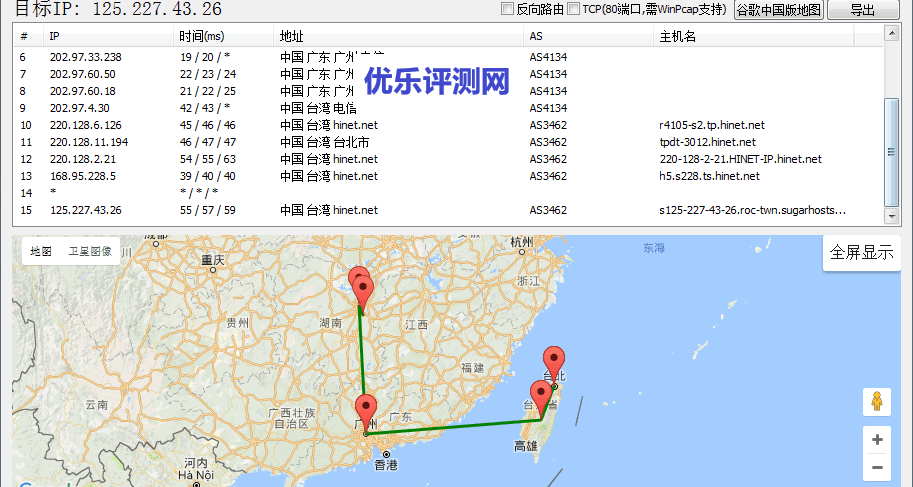913x487 pixels.
Task: Click the 谷歌中国版地图 button
Action: tap(778, 10)
